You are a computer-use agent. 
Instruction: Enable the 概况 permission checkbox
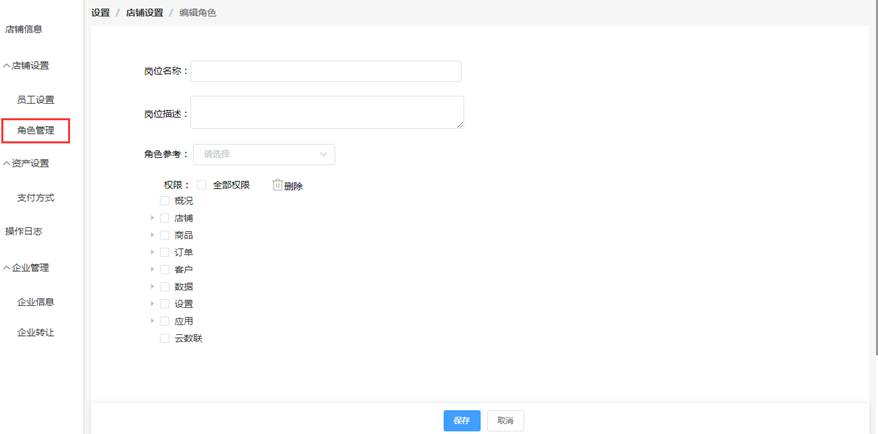tap(165, 201)
